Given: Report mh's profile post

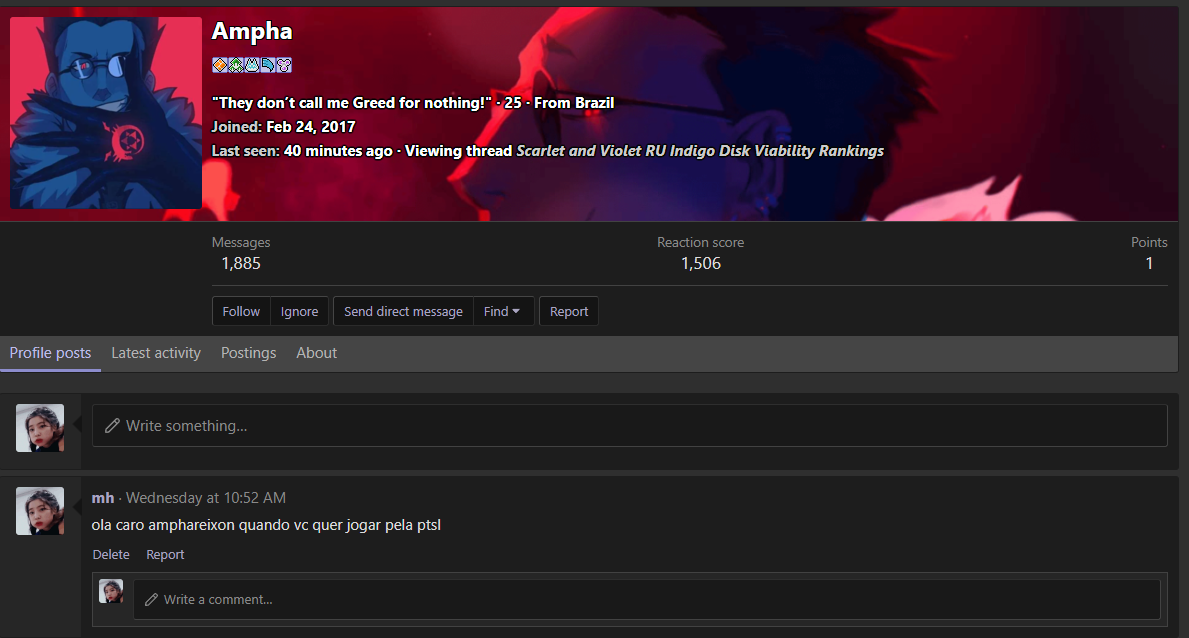Looking at the screenshot, I should point(165,555).
